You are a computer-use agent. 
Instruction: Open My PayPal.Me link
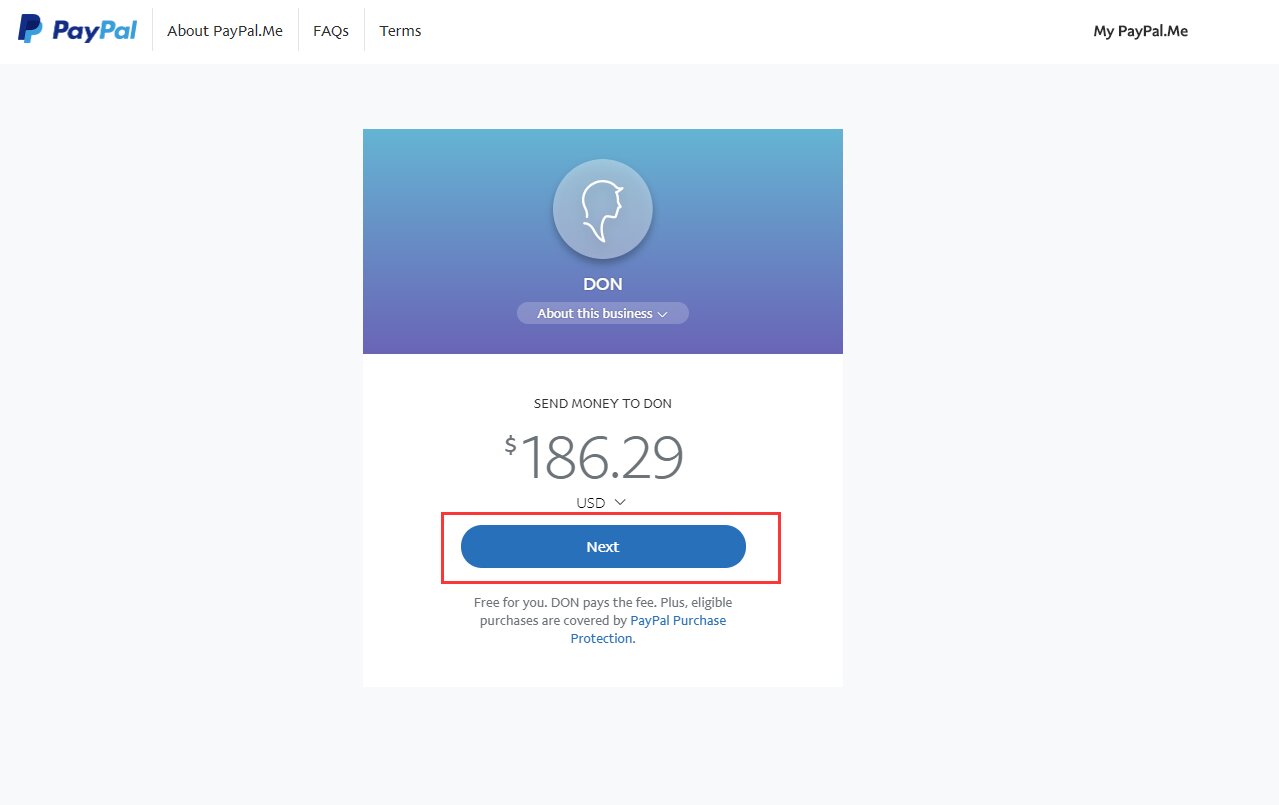[x=1141, y=31]
